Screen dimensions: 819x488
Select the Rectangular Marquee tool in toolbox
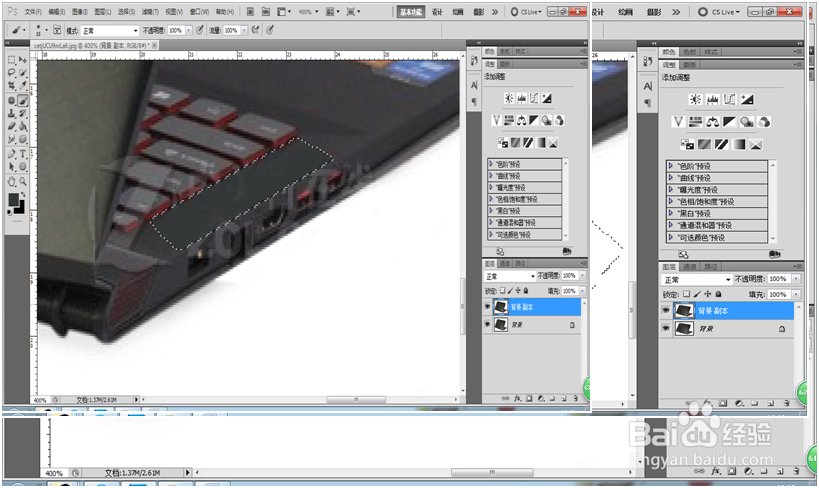point(11,60)
